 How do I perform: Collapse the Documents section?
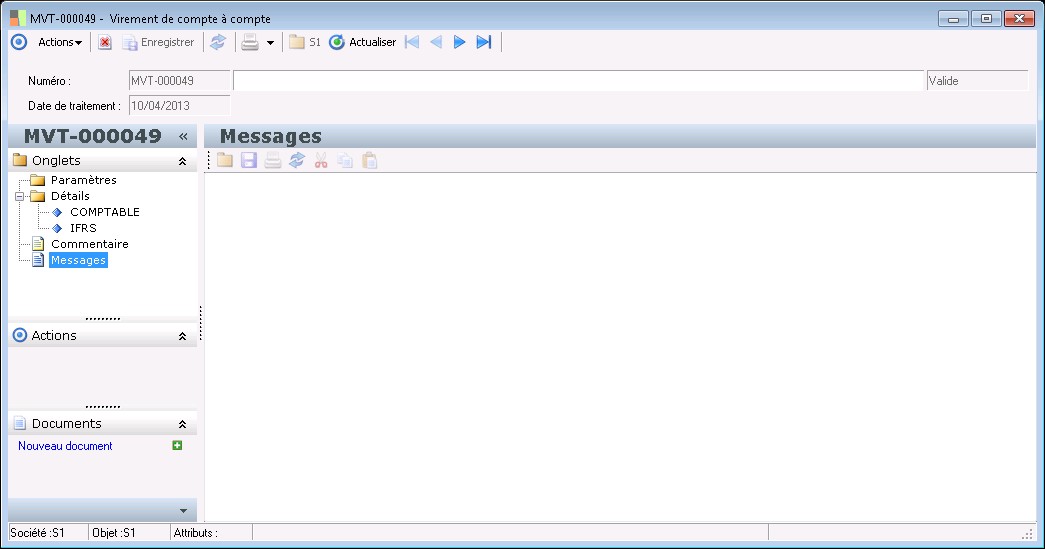pos(182,424)
